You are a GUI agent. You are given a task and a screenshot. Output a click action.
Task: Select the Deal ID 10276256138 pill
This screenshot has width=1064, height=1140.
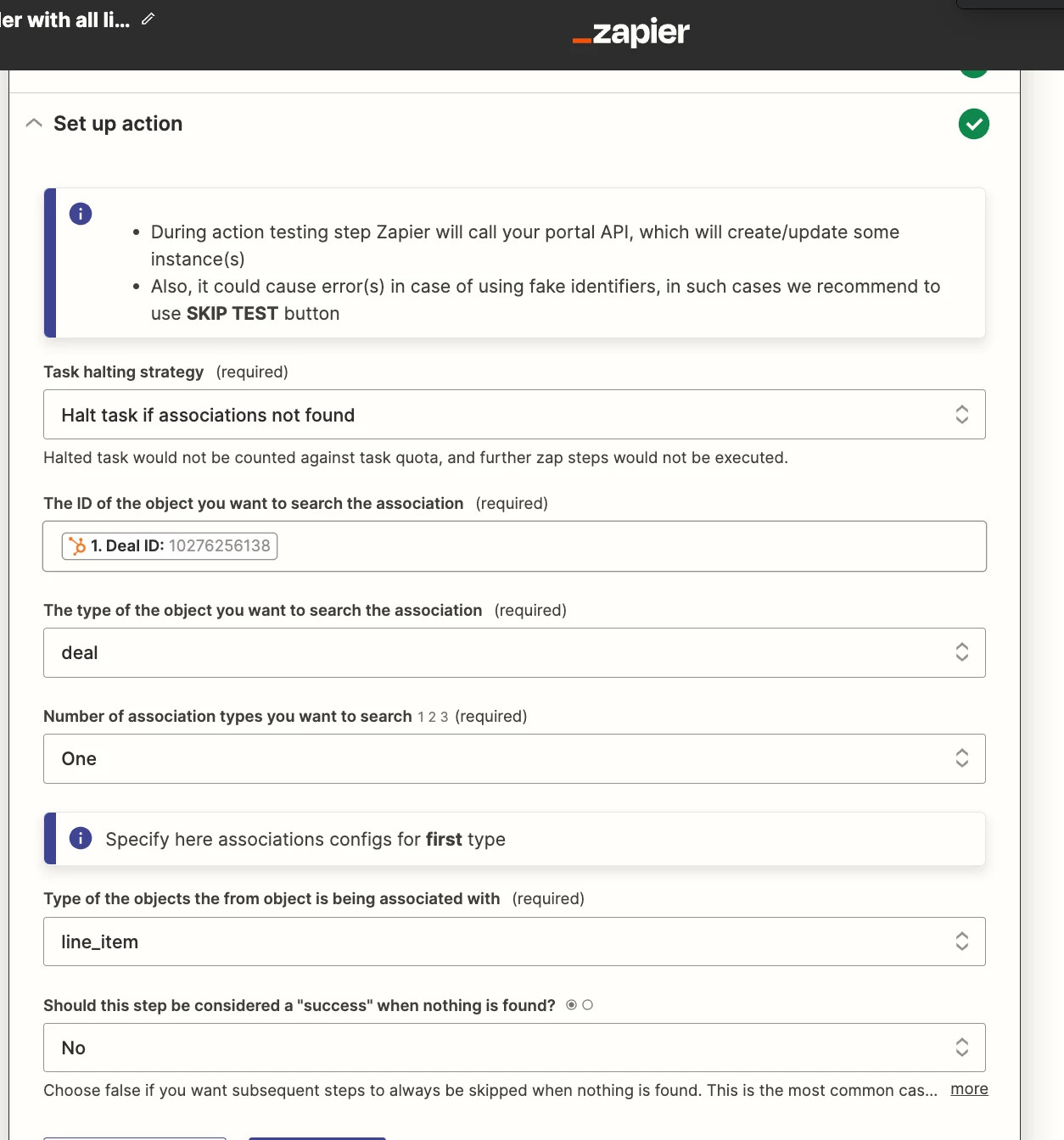170,546
